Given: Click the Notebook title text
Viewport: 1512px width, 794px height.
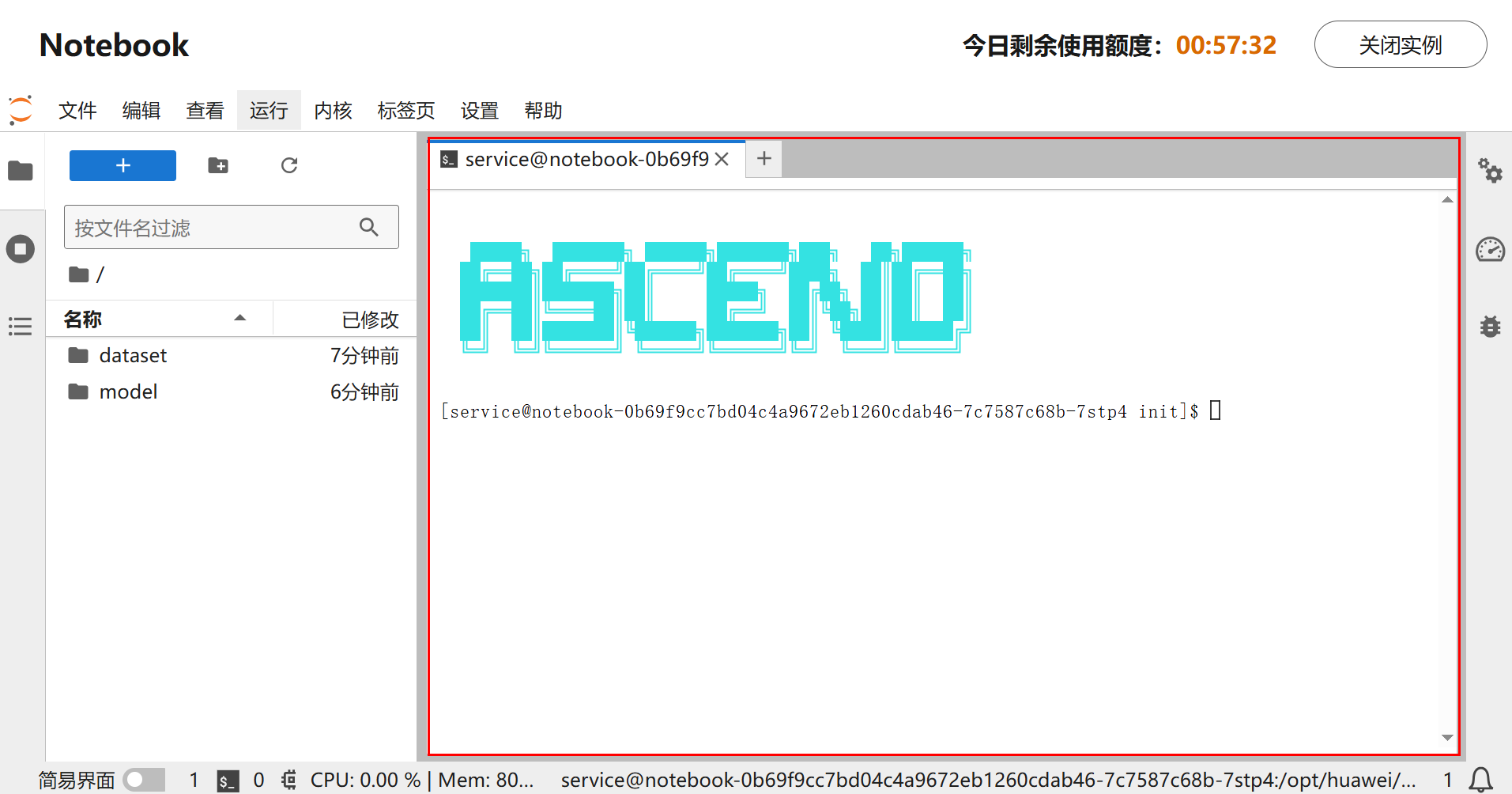Looking at the screenshot, I should coord(115,45).
